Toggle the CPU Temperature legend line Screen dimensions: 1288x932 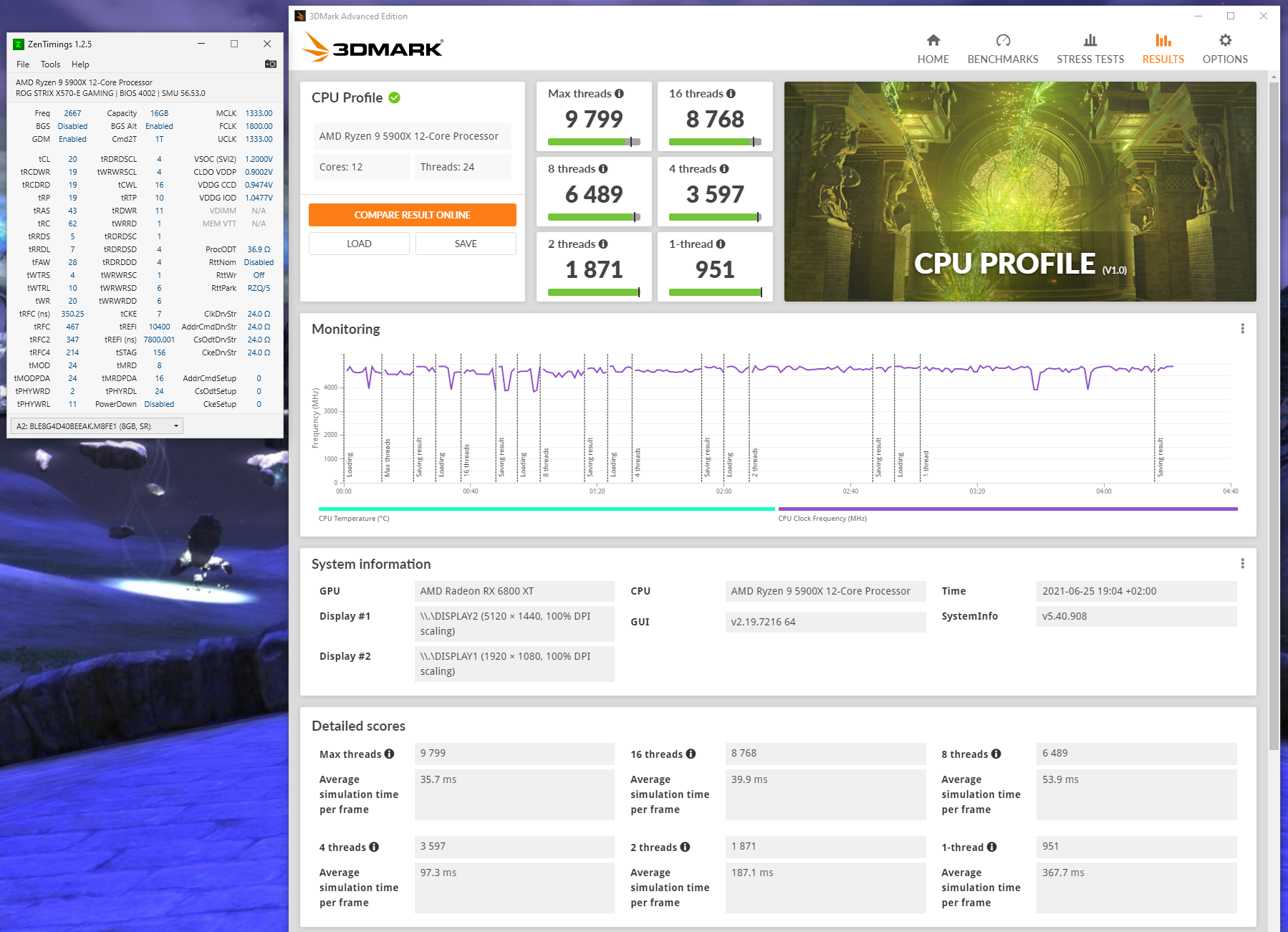[547, 509]
